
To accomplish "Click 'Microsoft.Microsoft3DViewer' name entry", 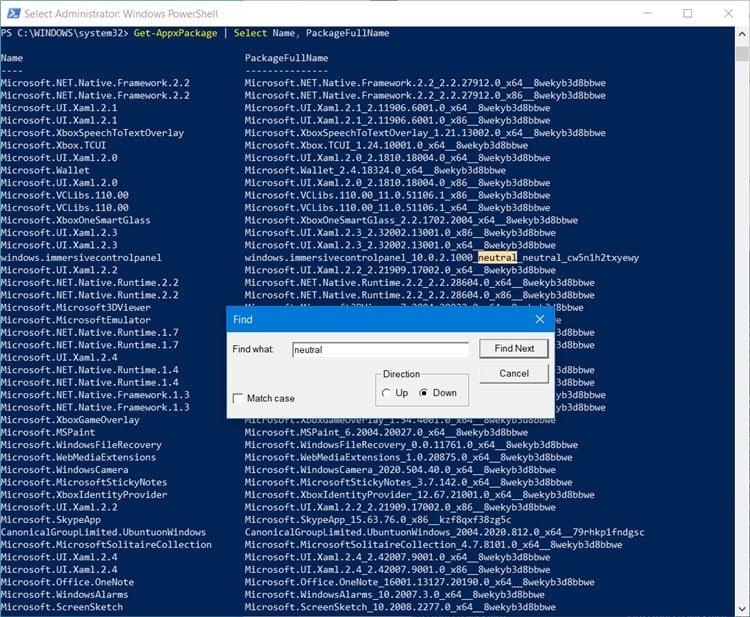I will pyautogui.click(x=76, y=308).
